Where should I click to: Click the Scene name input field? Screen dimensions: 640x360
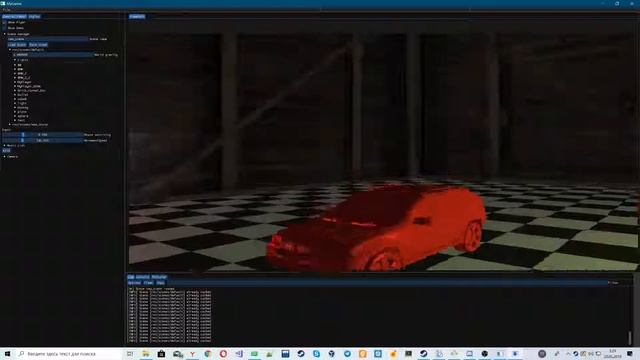(47, 39)
